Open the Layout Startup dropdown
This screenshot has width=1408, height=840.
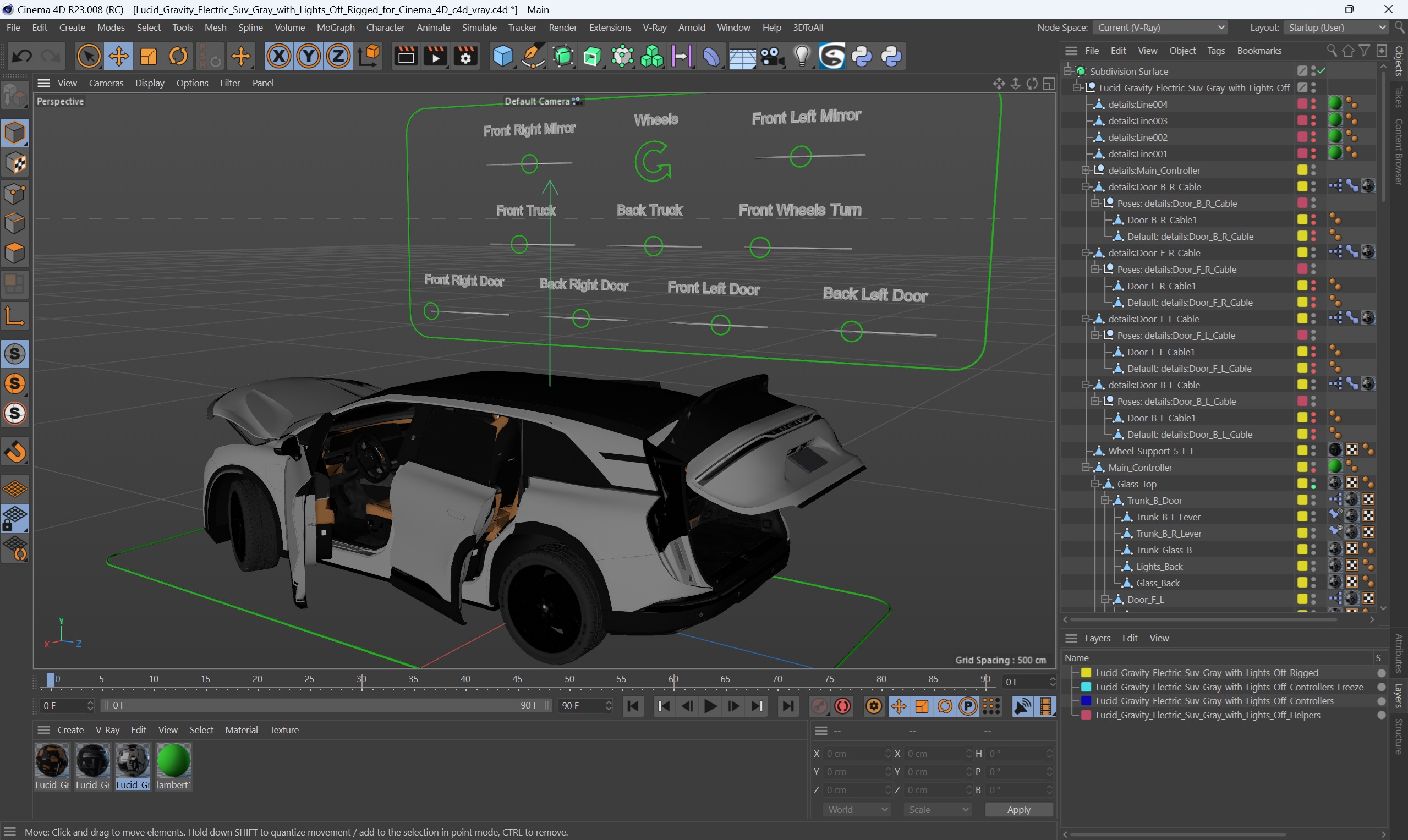[x=1336, y=27]
